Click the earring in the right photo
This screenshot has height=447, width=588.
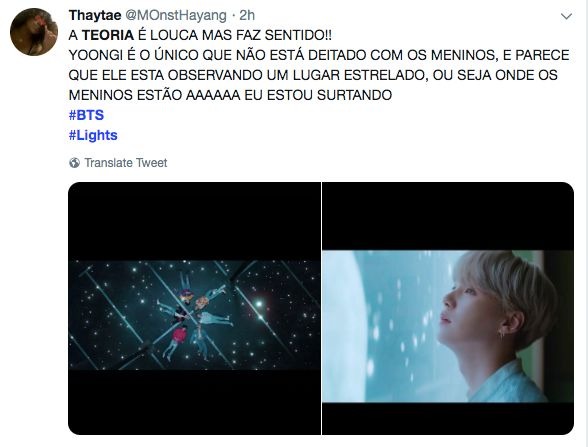(501, 333)
